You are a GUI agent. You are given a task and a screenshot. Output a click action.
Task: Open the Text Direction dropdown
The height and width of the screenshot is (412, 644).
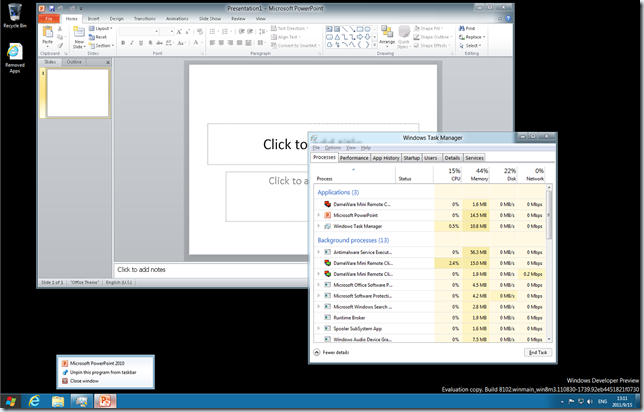click(290, 28)
